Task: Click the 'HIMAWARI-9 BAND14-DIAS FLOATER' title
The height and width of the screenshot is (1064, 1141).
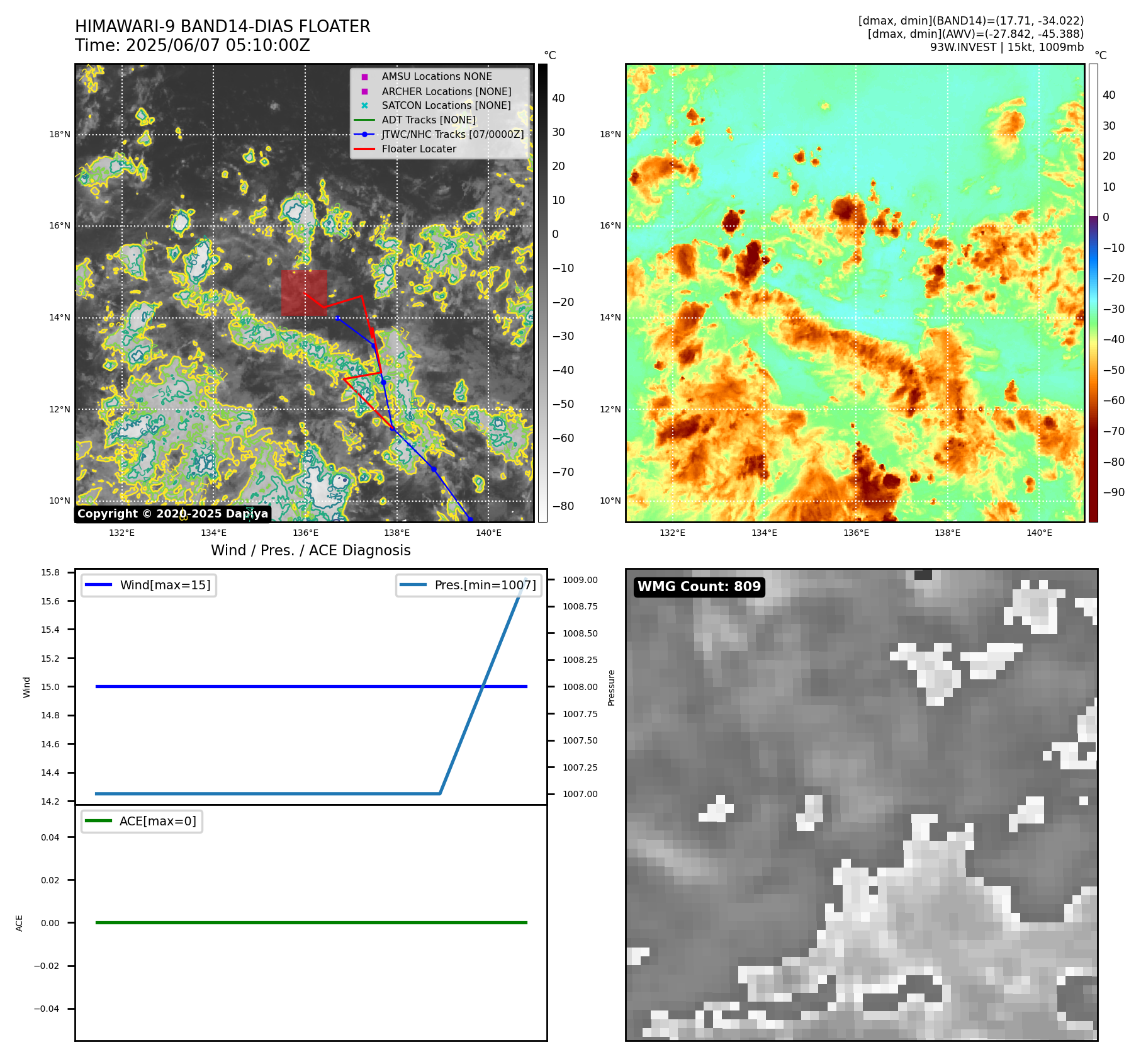Action: [223, 26]
